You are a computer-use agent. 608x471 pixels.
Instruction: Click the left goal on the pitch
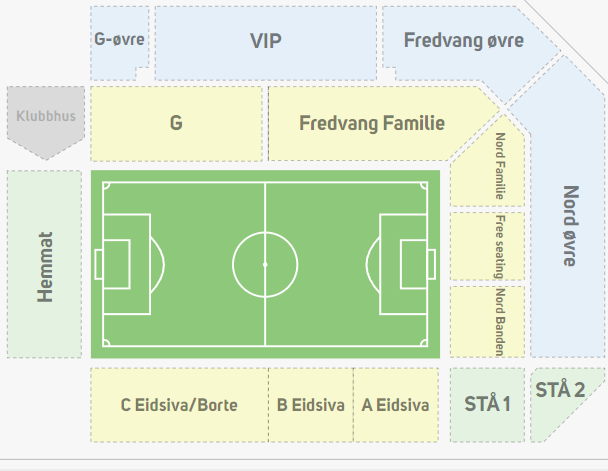pyautogui.click(x=98, y=264)
